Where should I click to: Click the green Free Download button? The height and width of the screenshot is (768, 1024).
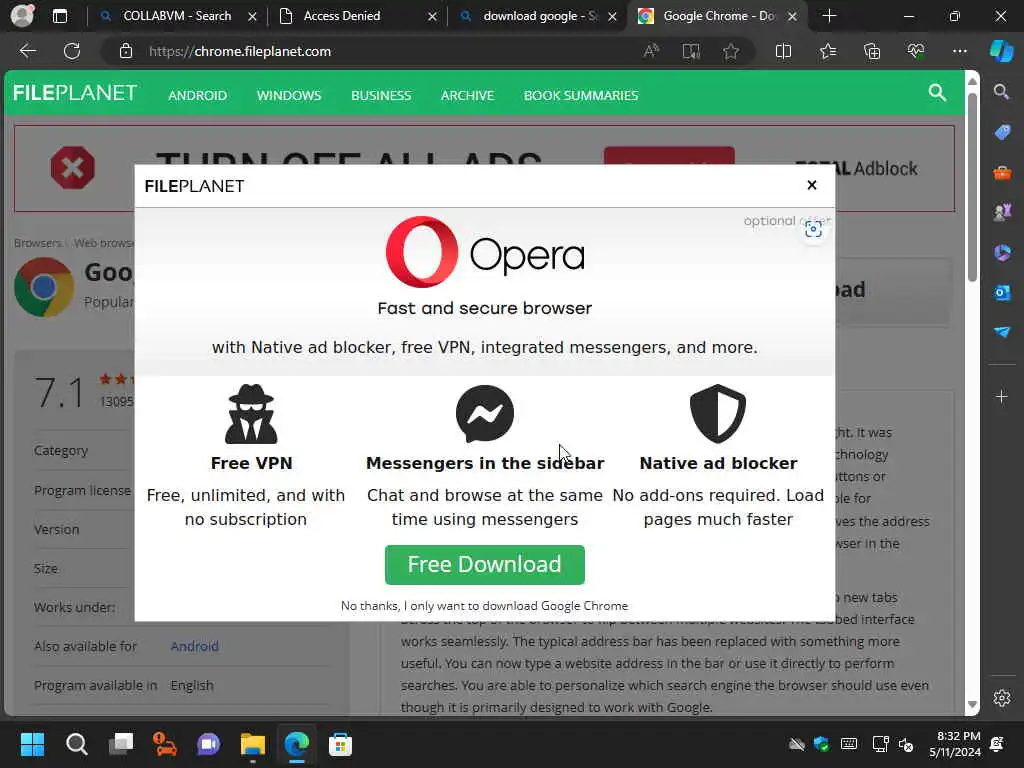[x=485, y=564]
